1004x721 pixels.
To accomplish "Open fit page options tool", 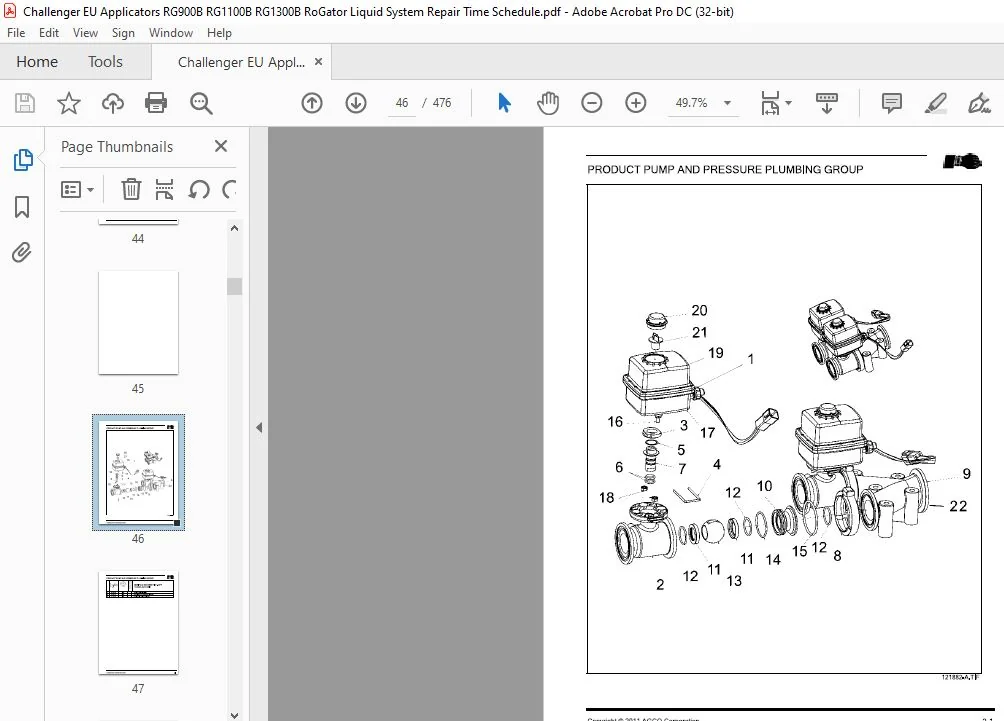I will click(770, 103).
